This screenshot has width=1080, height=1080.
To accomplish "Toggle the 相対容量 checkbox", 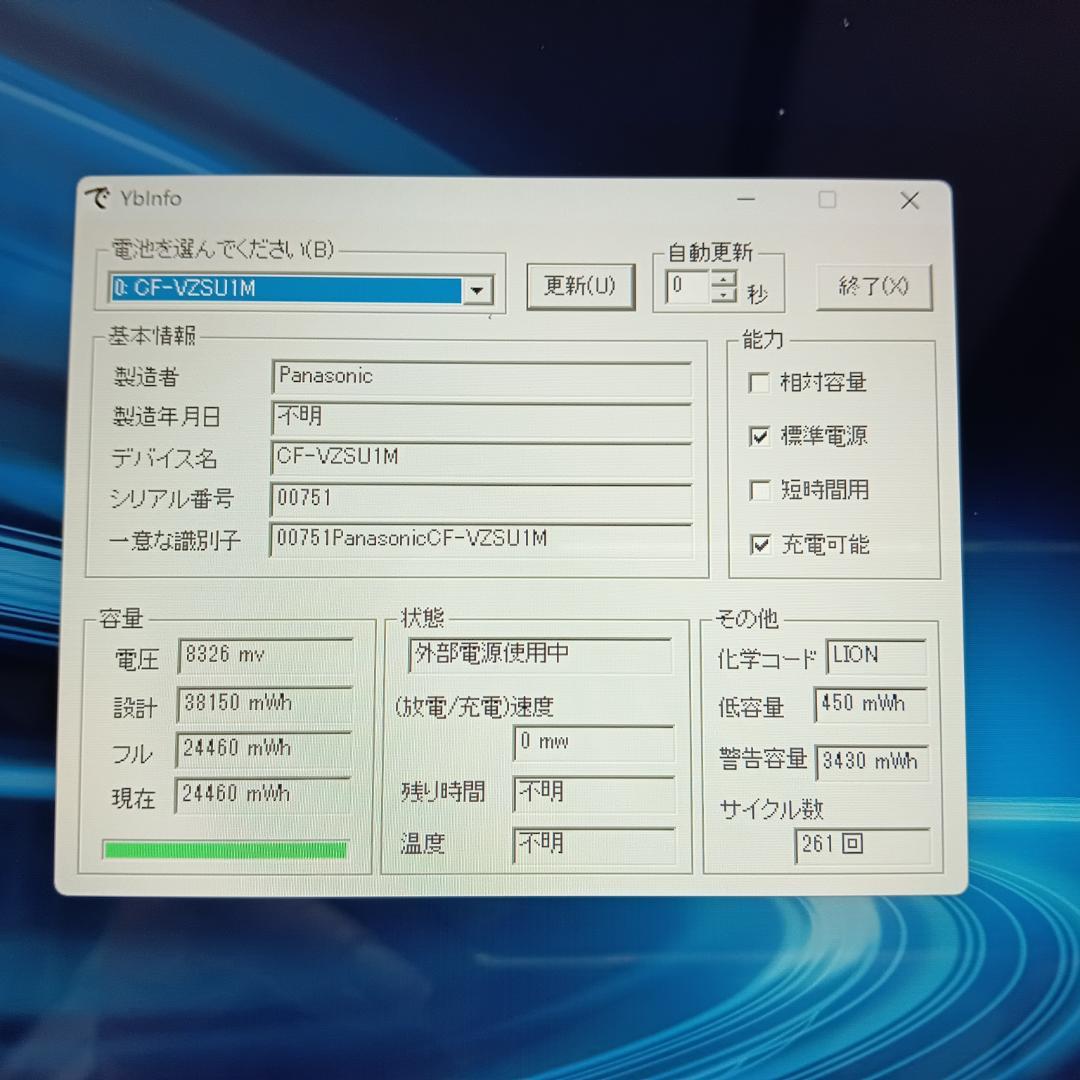I will 759,382.
